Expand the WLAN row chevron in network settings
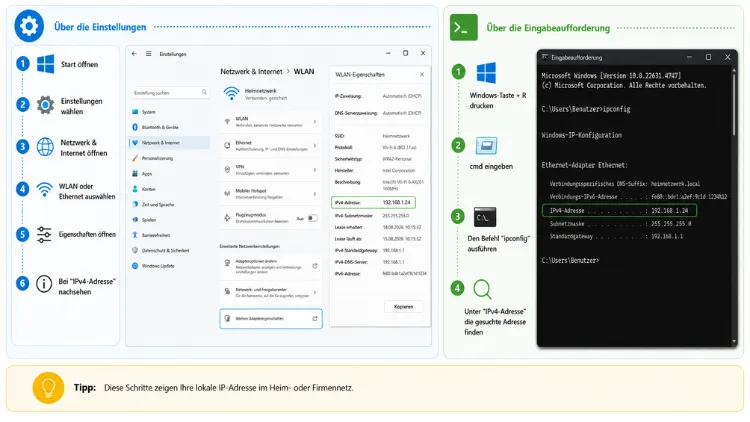This screenshot has width=750, height=422. (x=315, y=122)
